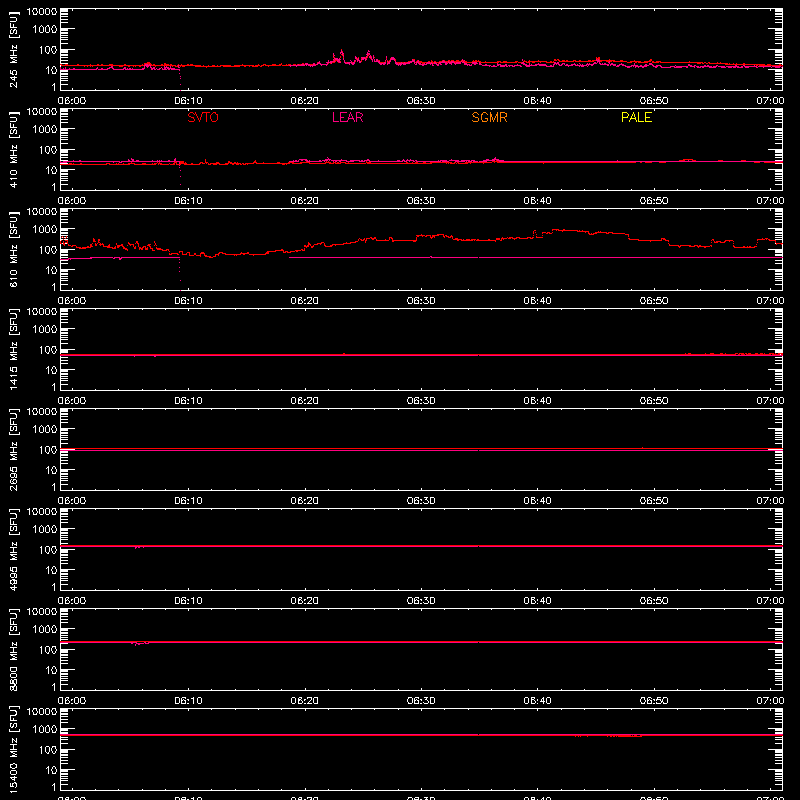800x800 pixels.
Task: Click the PALE station legend label
Action: click(636, 117)
